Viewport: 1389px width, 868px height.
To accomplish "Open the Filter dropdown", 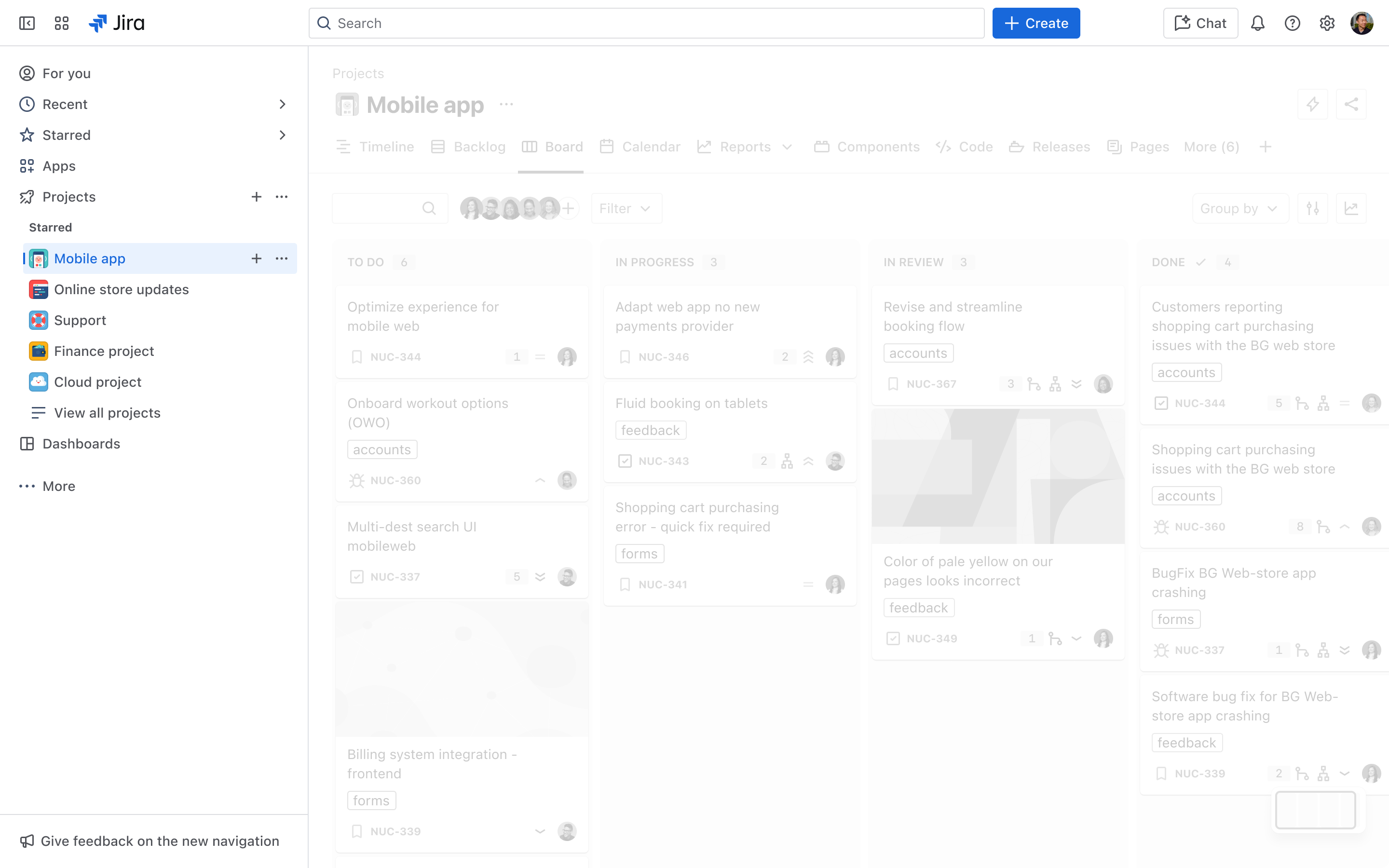I will (626, 208).
